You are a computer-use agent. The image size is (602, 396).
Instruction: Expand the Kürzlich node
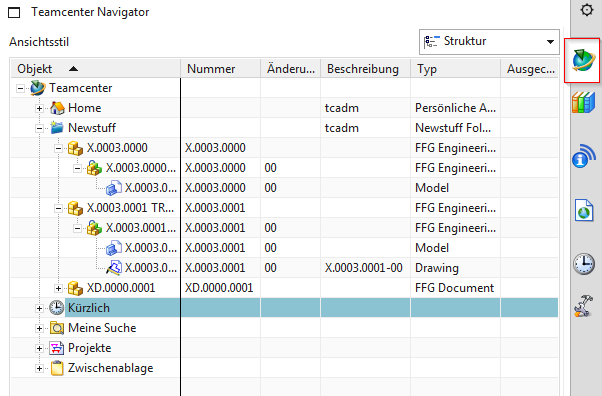pos(39,308)
